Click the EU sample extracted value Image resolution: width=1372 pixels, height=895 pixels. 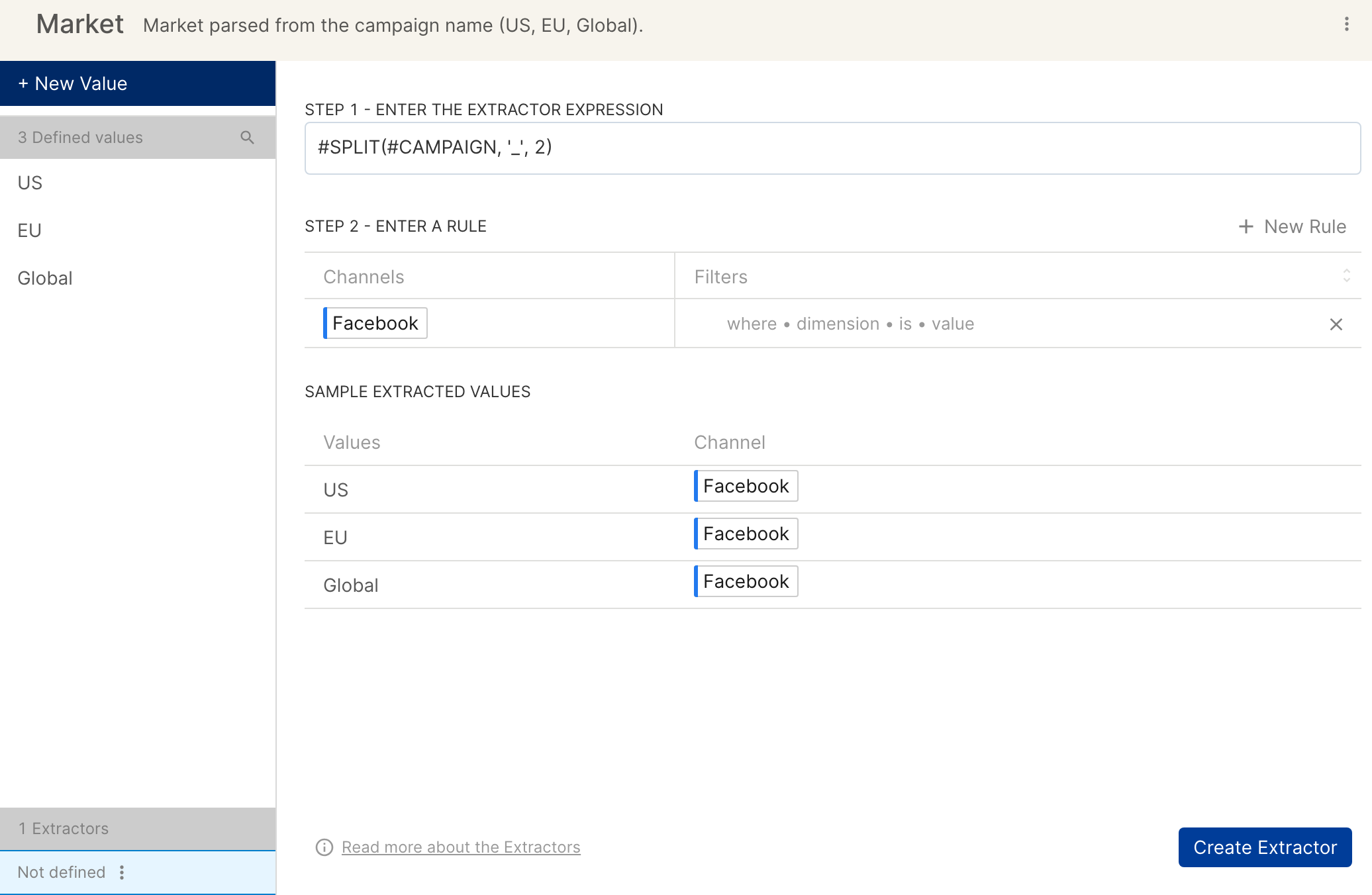[335, 538]
